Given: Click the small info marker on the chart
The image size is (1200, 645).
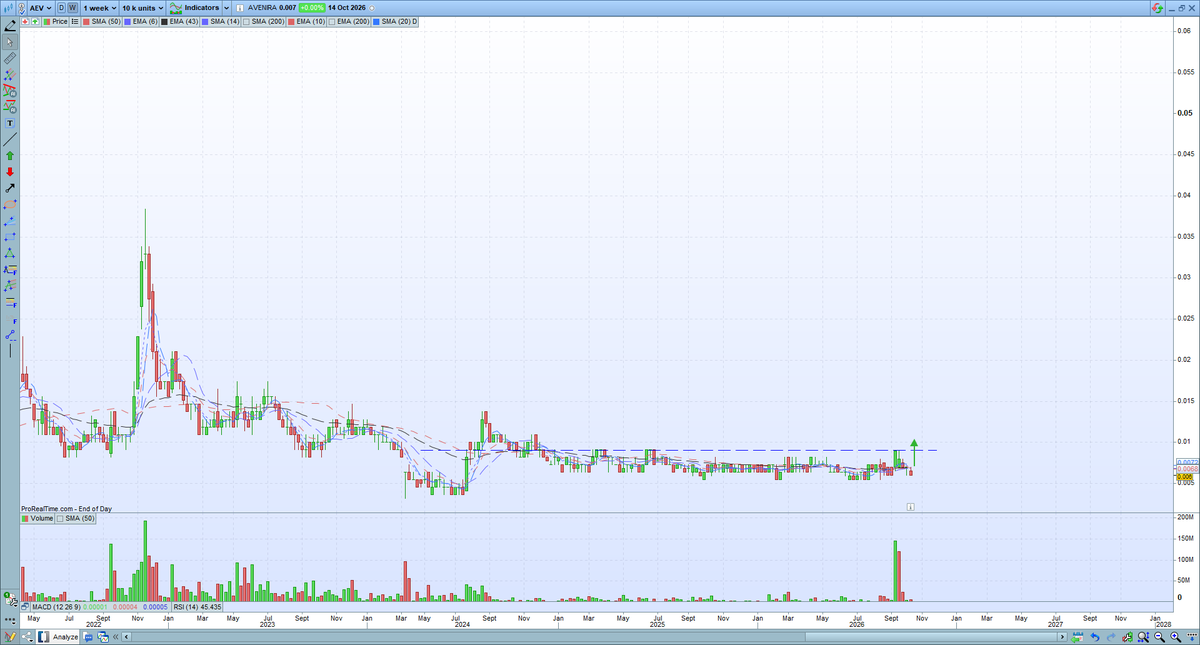Looking at the screenshot, I should [910, 507].
